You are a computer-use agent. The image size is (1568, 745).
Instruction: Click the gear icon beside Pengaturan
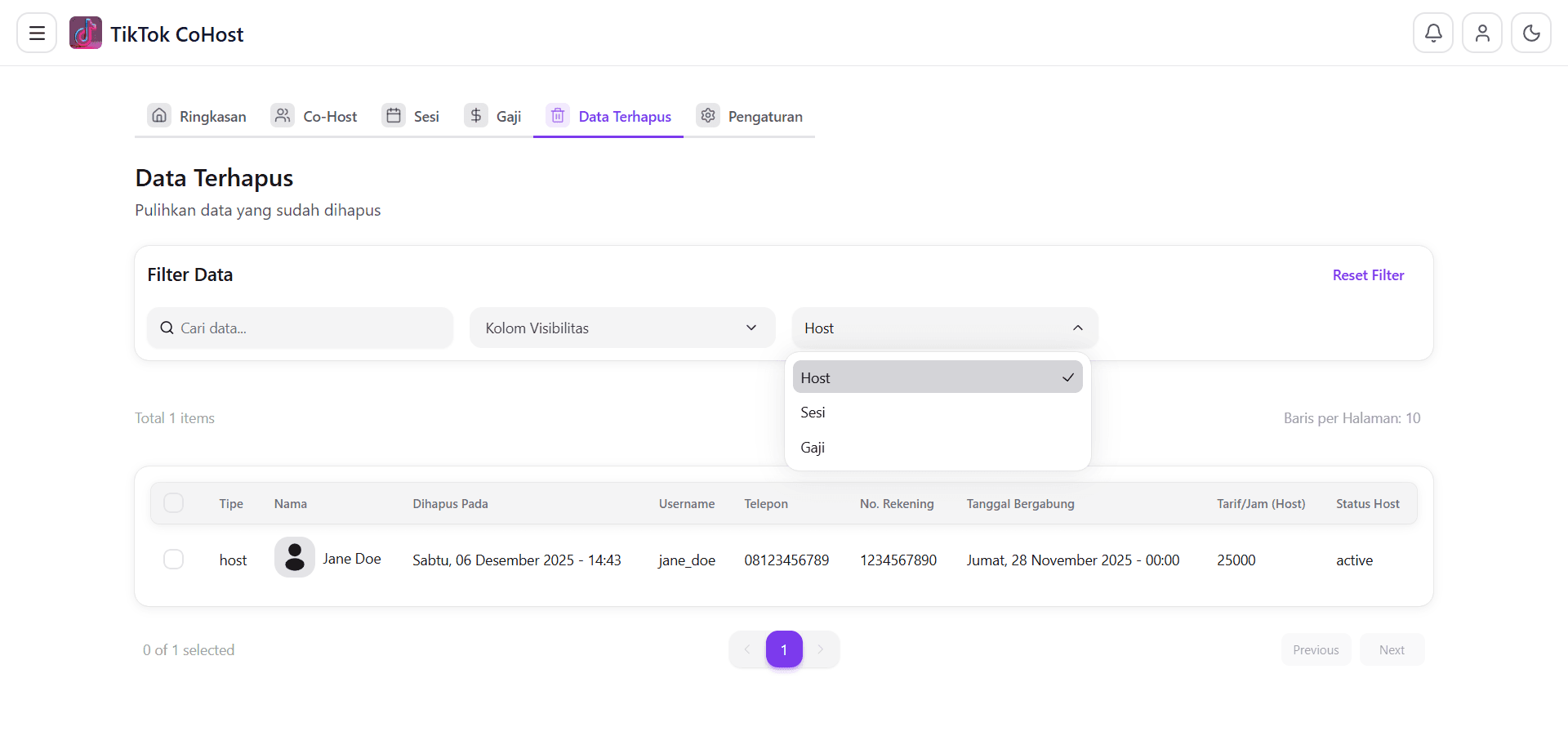[x=708, y=115]
